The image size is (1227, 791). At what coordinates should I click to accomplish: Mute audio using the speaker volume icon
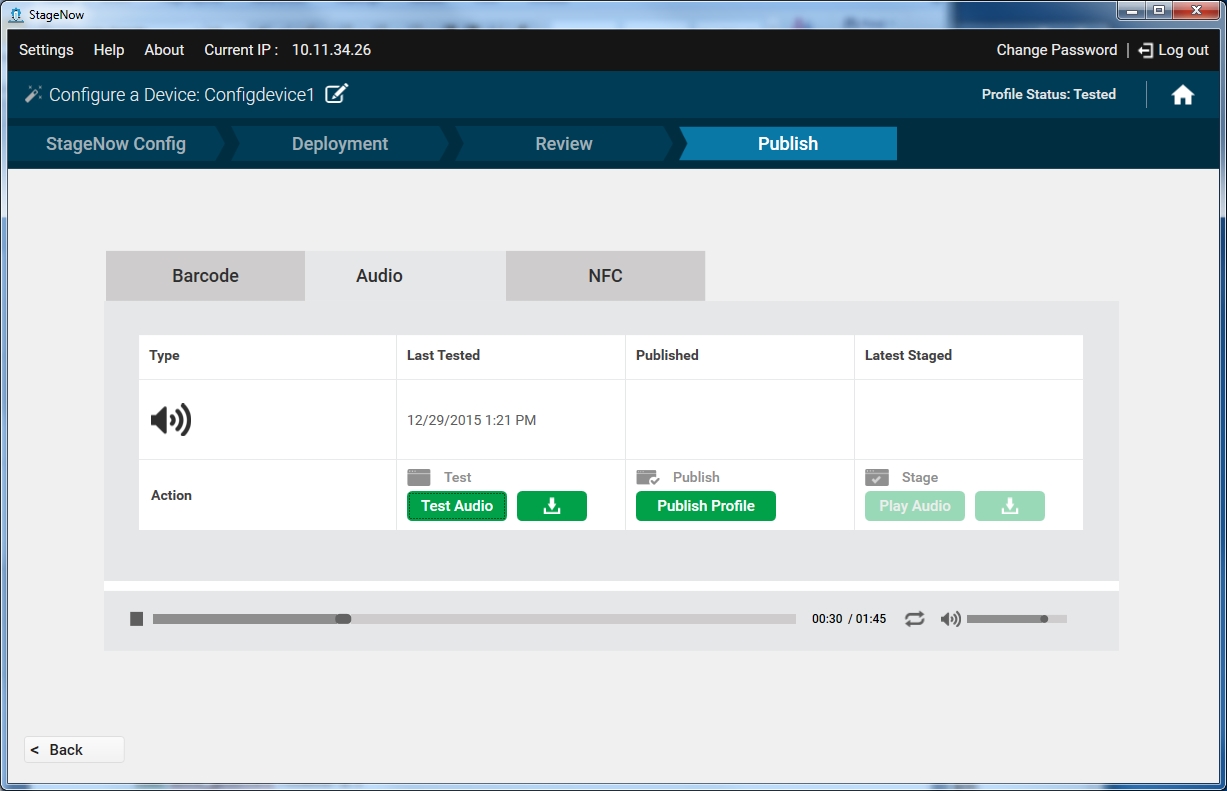(x=950, y=619)
